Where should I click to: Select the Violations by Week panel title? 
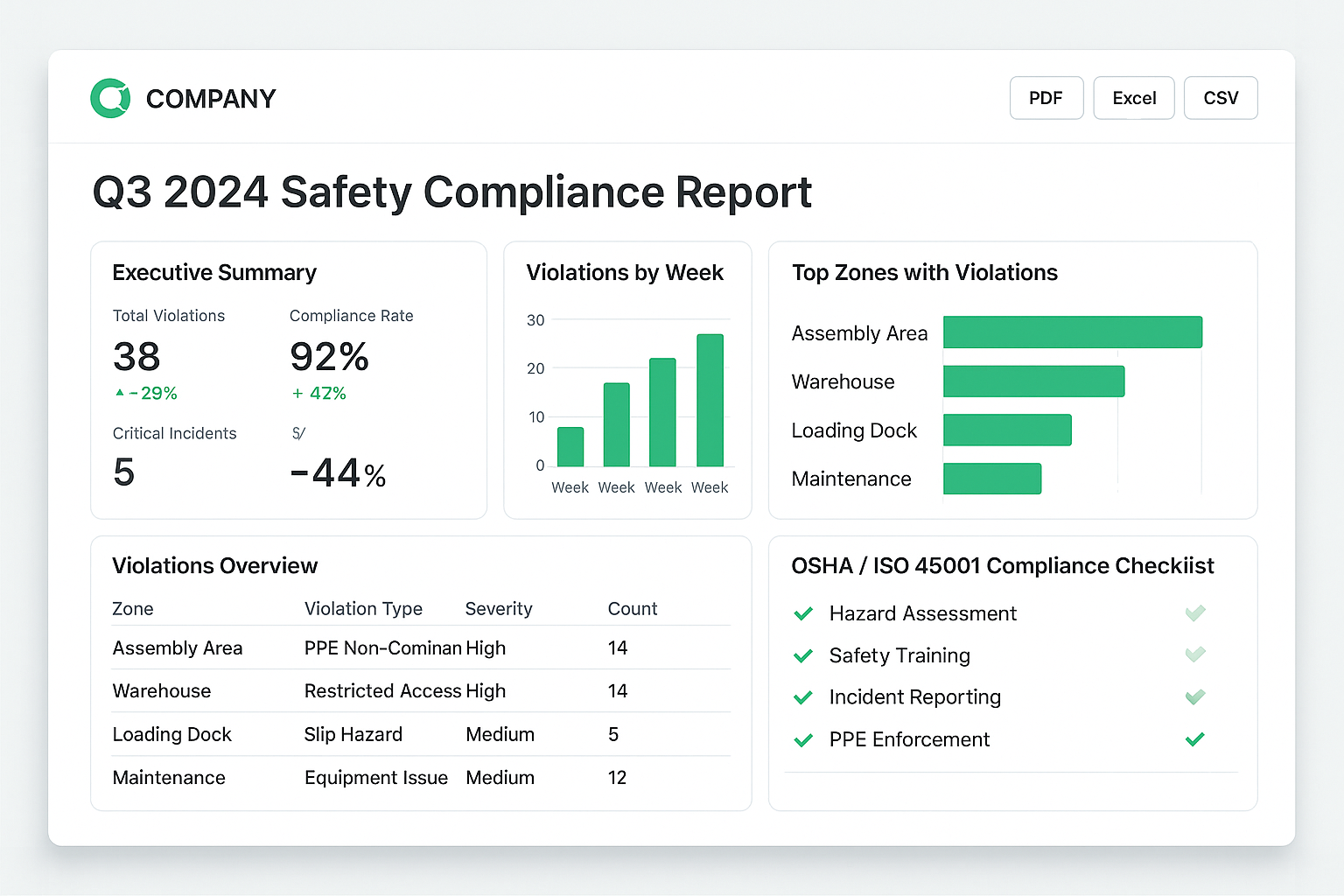[x=625, y=272]
